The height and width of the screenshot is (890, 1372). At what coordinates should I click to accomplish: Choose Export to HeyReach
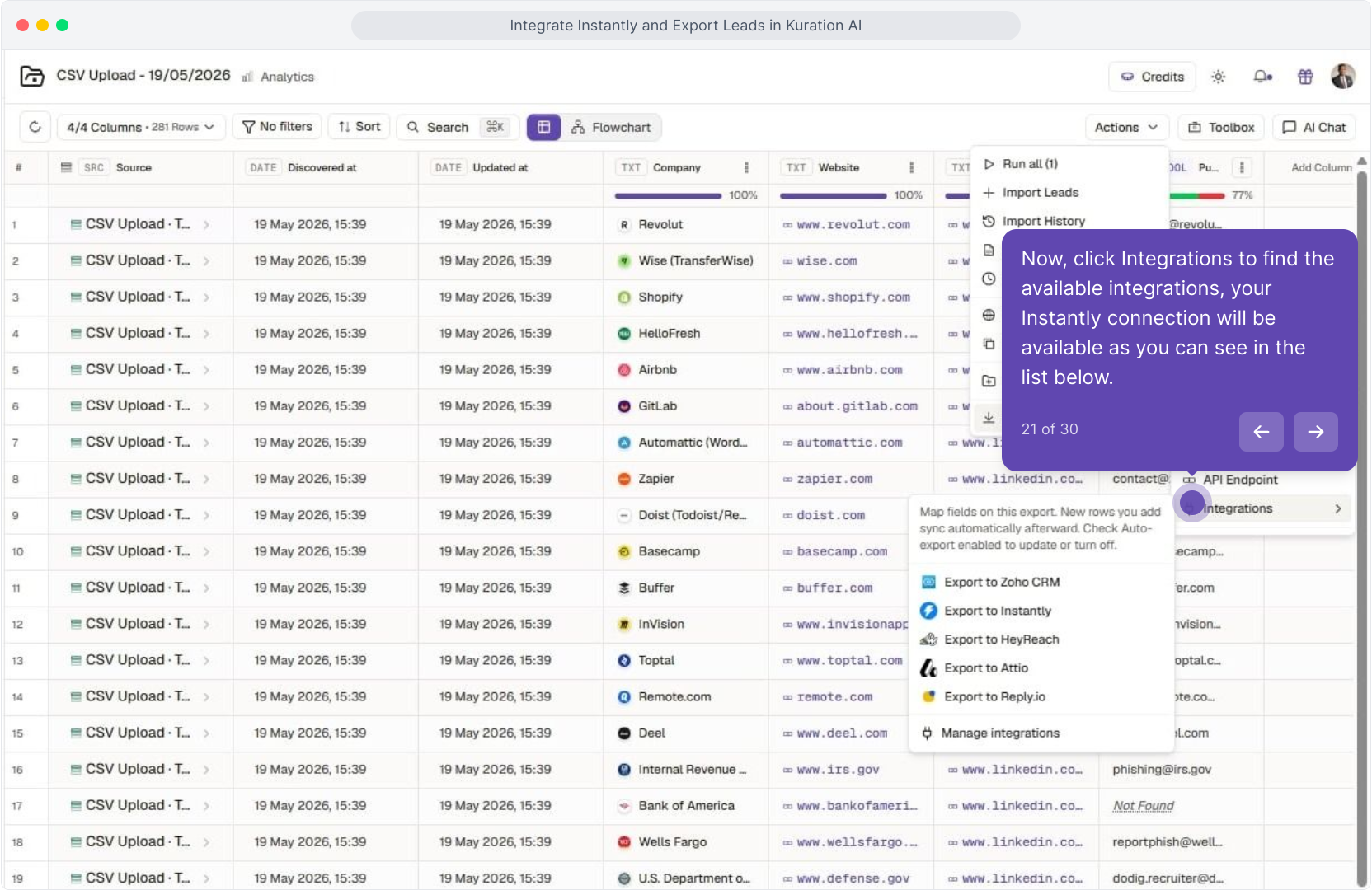tap(1041, 639)
